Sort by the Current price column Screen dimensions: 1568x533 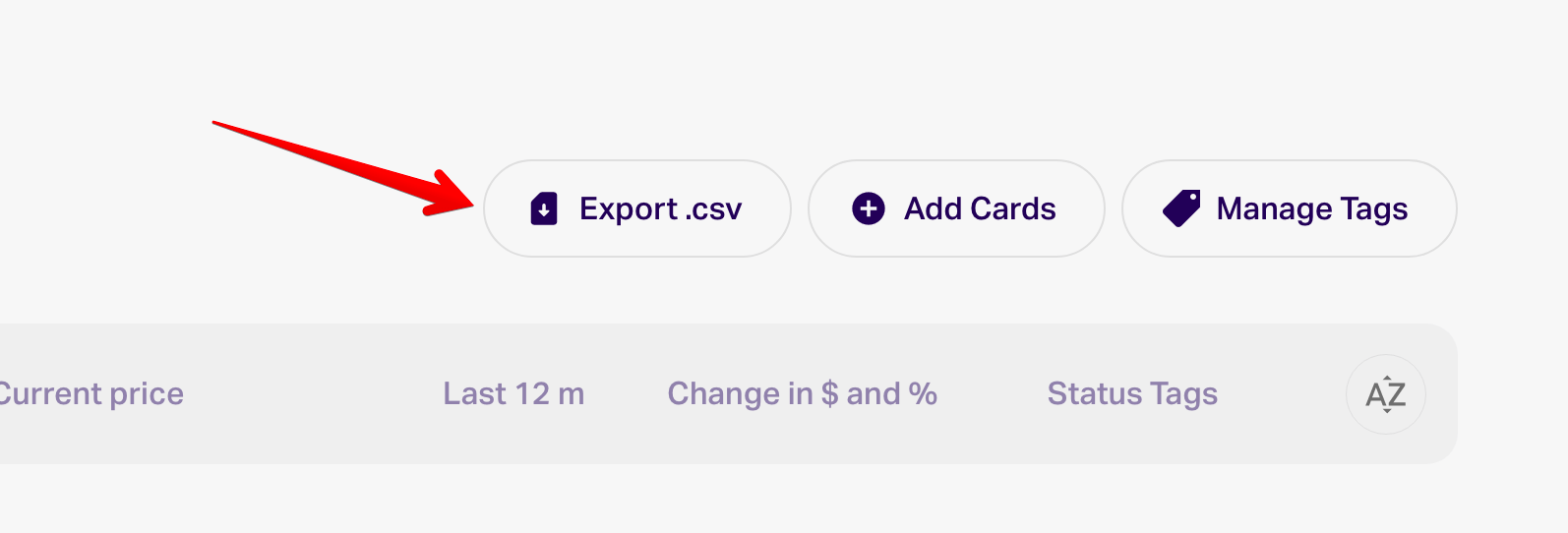(x=90, y=393)
